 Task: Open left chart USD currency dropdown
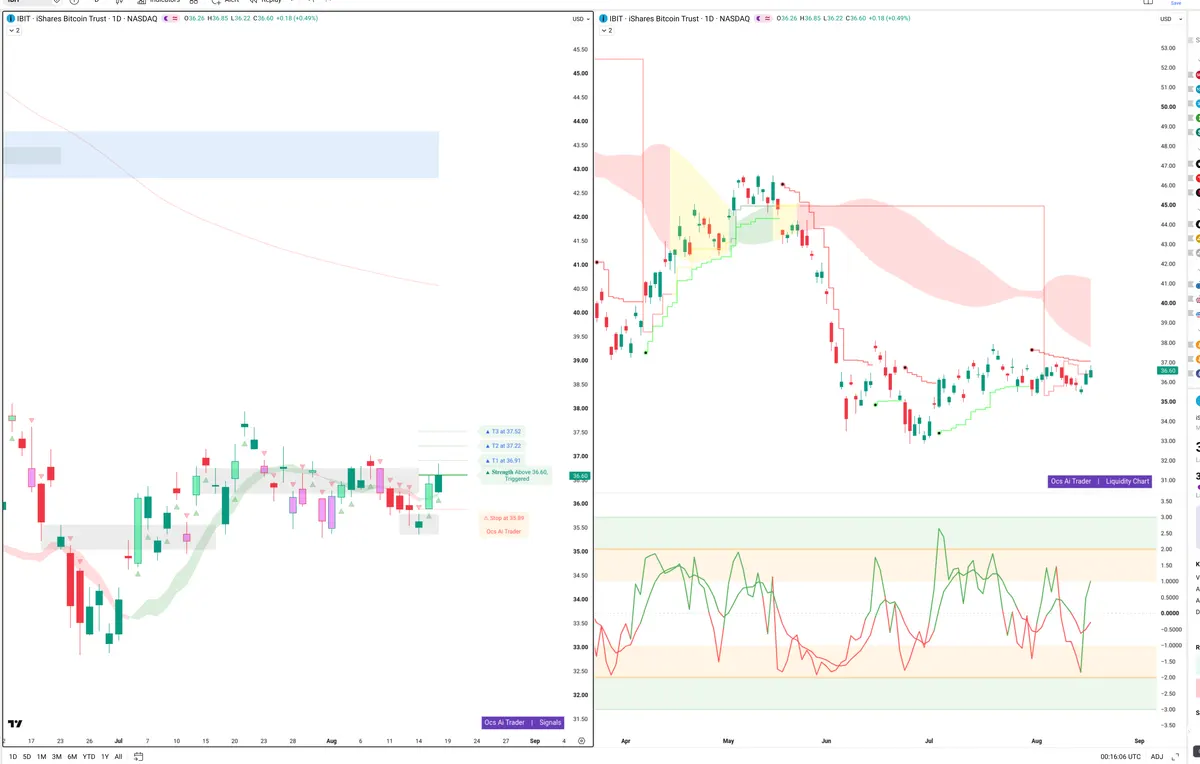tap(580, 19)
